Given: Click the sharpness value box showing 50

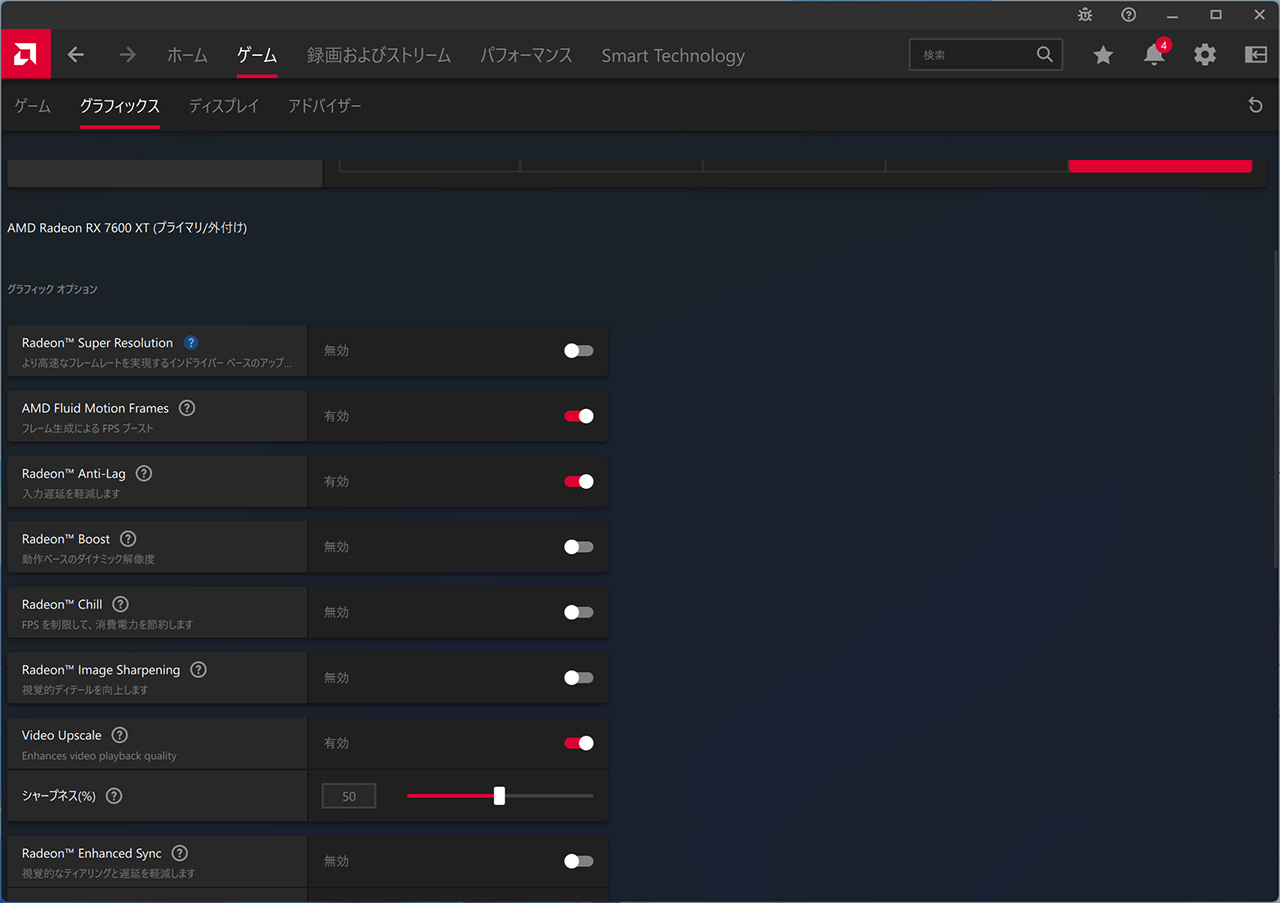Looking at the screenshot, I should click(x=349, y=796).
